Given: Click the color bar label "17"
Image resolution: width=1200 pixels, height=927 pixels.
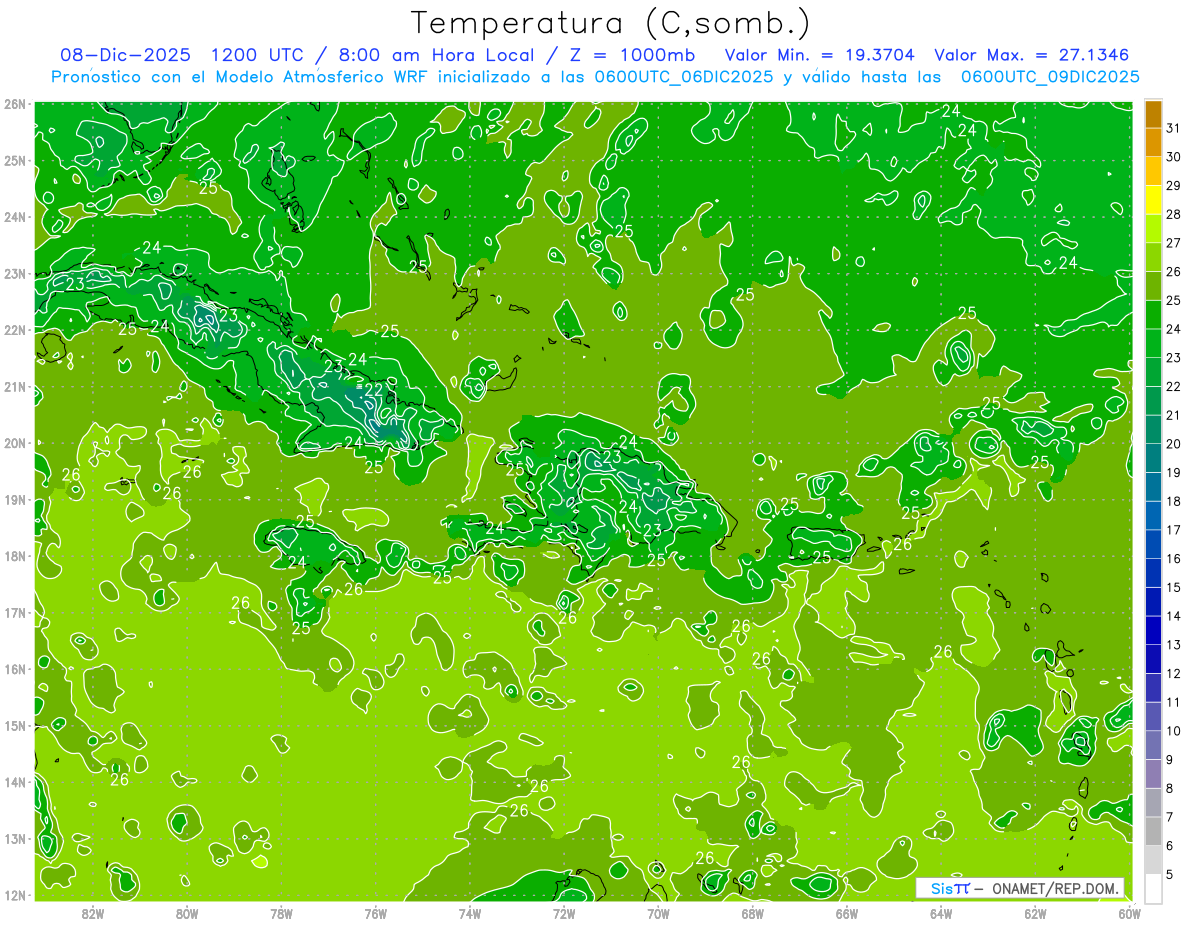Looking at the screenshot, I should tap(1173, 530).
